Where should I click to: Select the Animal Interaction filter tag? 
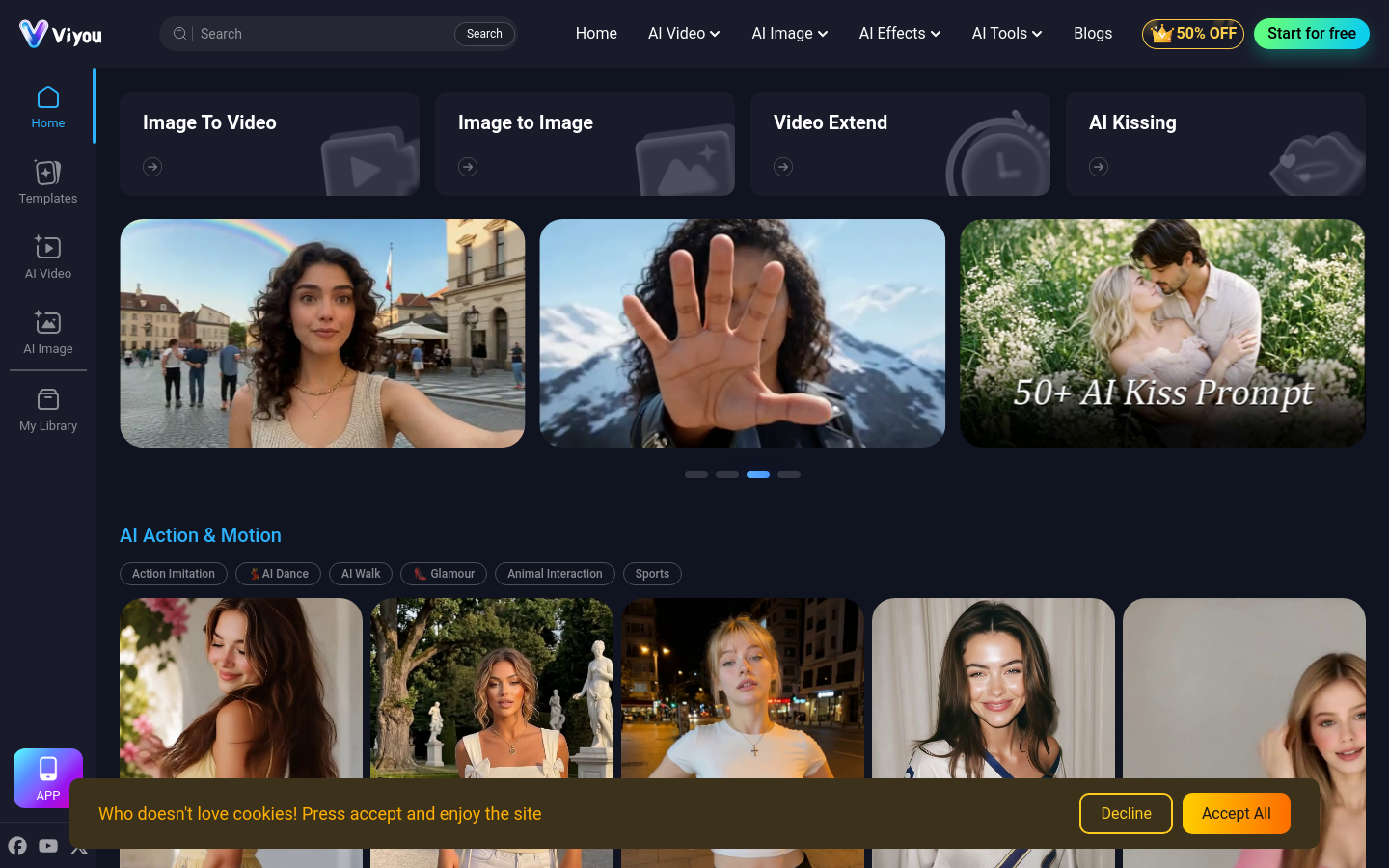click(x=555, y=574)
